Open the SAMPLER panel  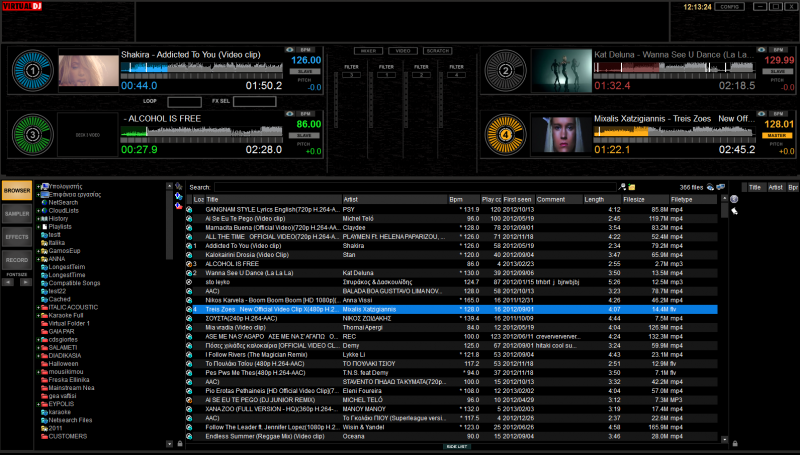[17, 214]
